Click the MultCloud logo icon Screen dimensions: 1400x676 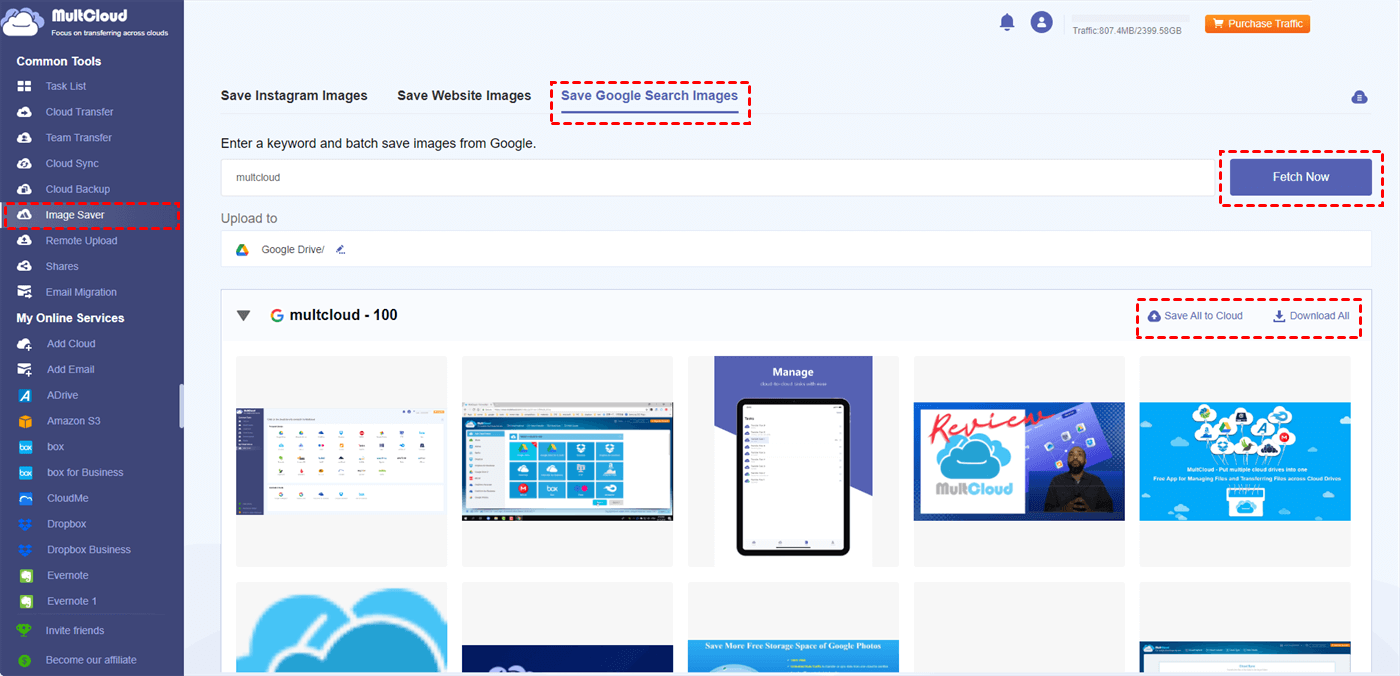(21, 24)
